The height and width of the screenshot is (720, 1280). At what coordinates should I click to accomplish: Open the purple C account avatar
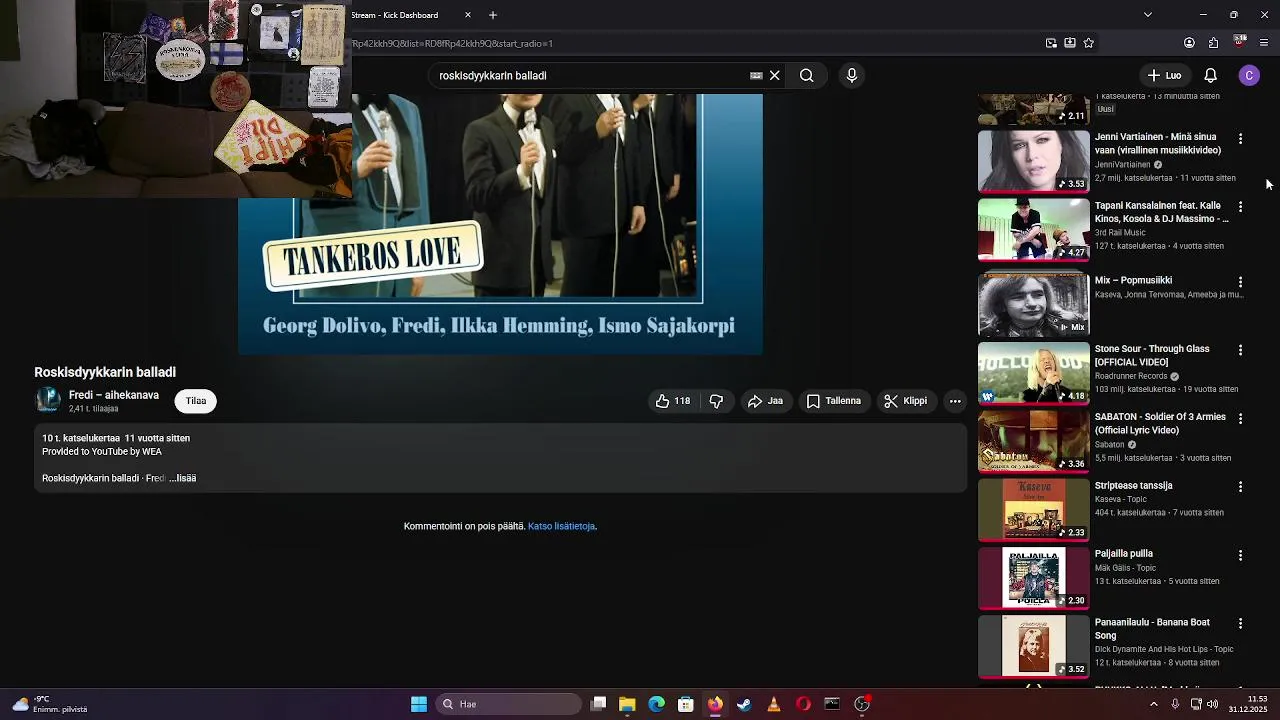click(x=1249, y=75)
